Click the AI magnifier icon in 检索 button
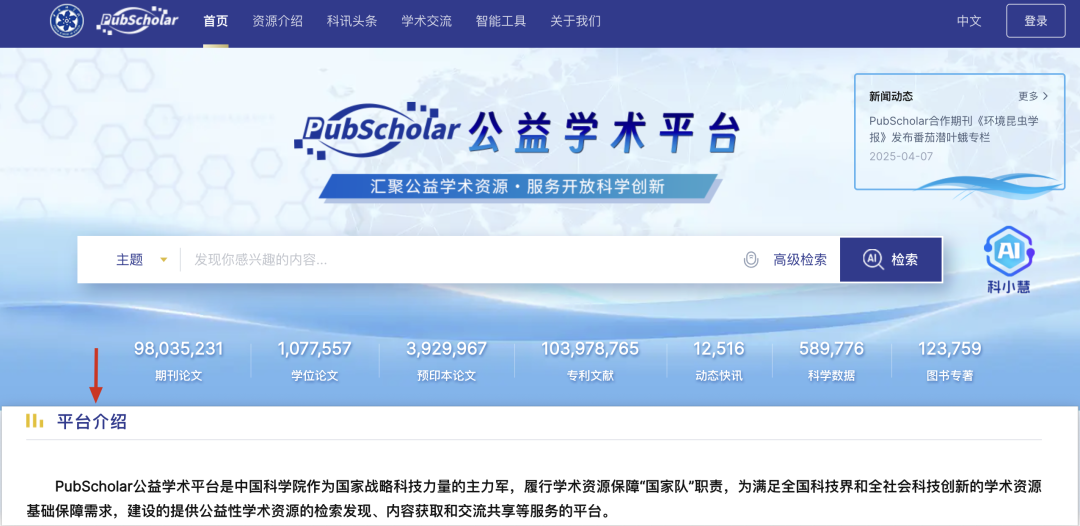The width and height of the screenshot is (1080, 526). pos(873,260)
